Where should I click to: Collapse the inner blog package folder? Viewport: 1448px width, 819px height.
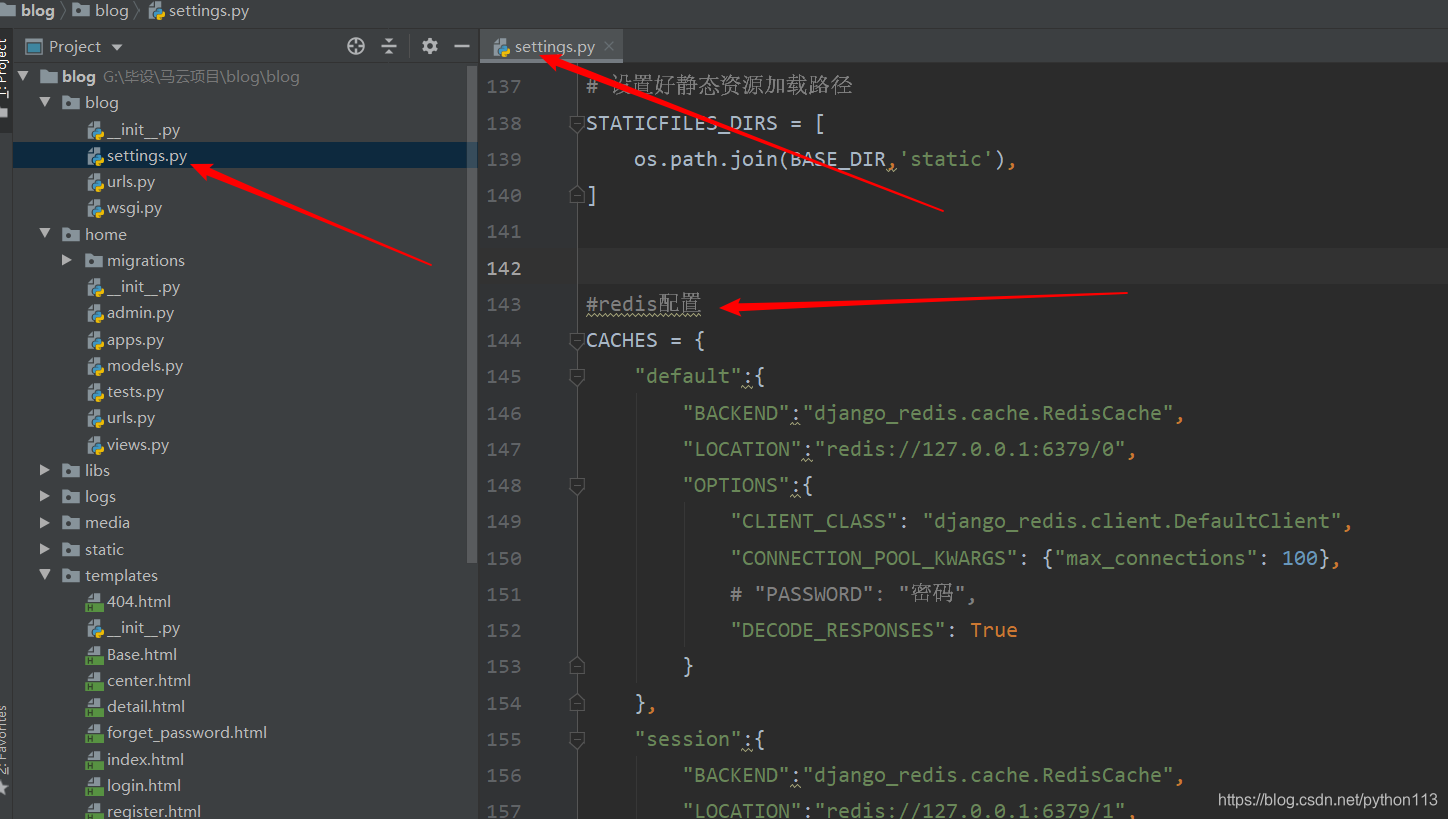[x=44, y=102]
